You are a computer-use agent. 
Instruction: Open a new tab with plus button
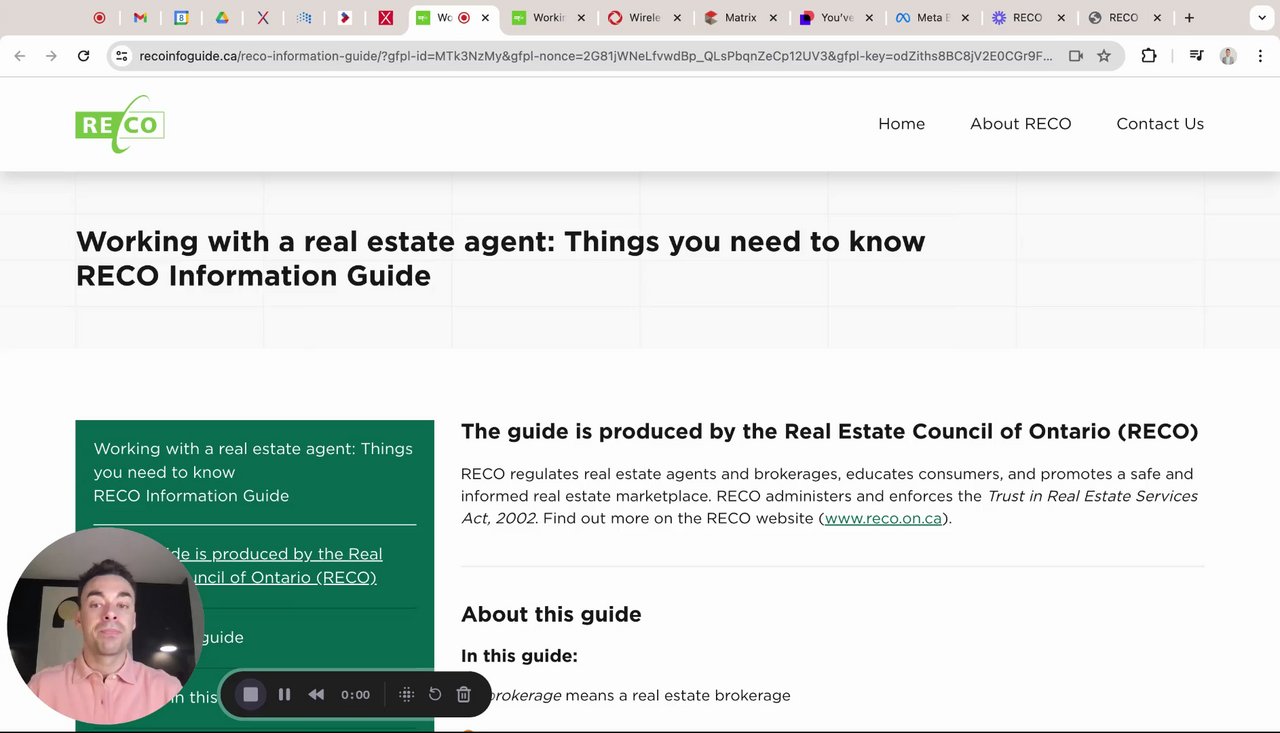point(1189,17)
